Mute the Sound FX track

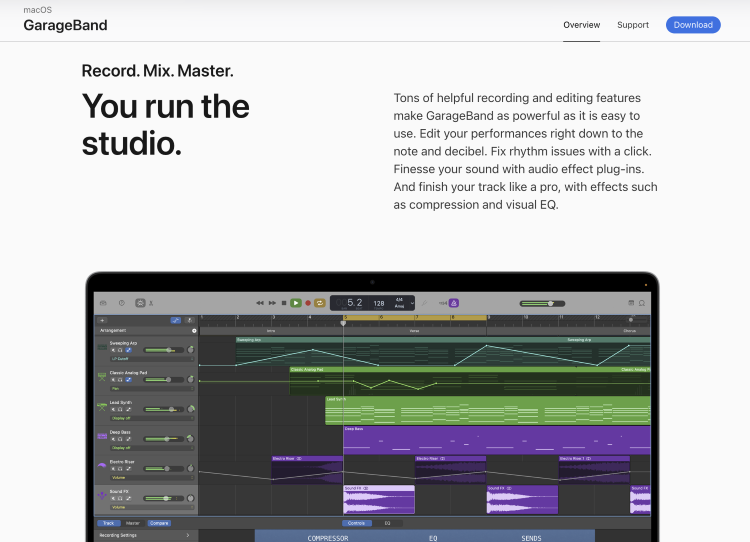click(113, 498)
